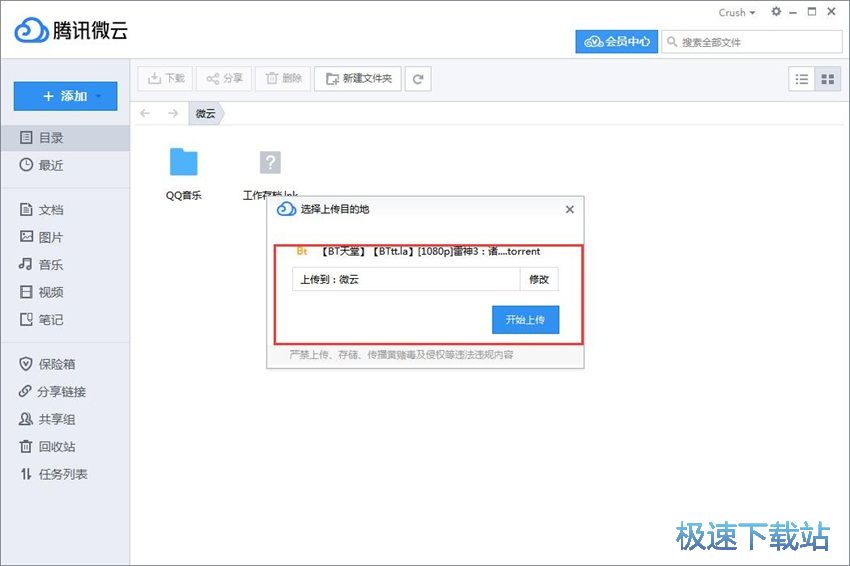Open the 添加 add dropdown button

[x=66, y=96]
